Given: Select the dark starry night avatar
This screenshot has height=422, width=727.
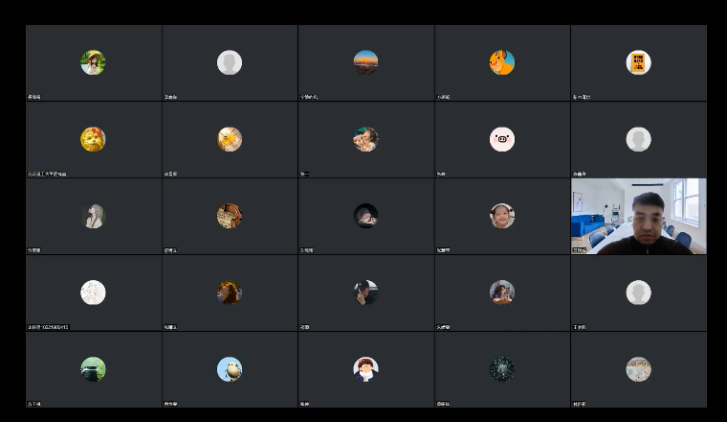Looking at the screenshot, I should [502, 369].
